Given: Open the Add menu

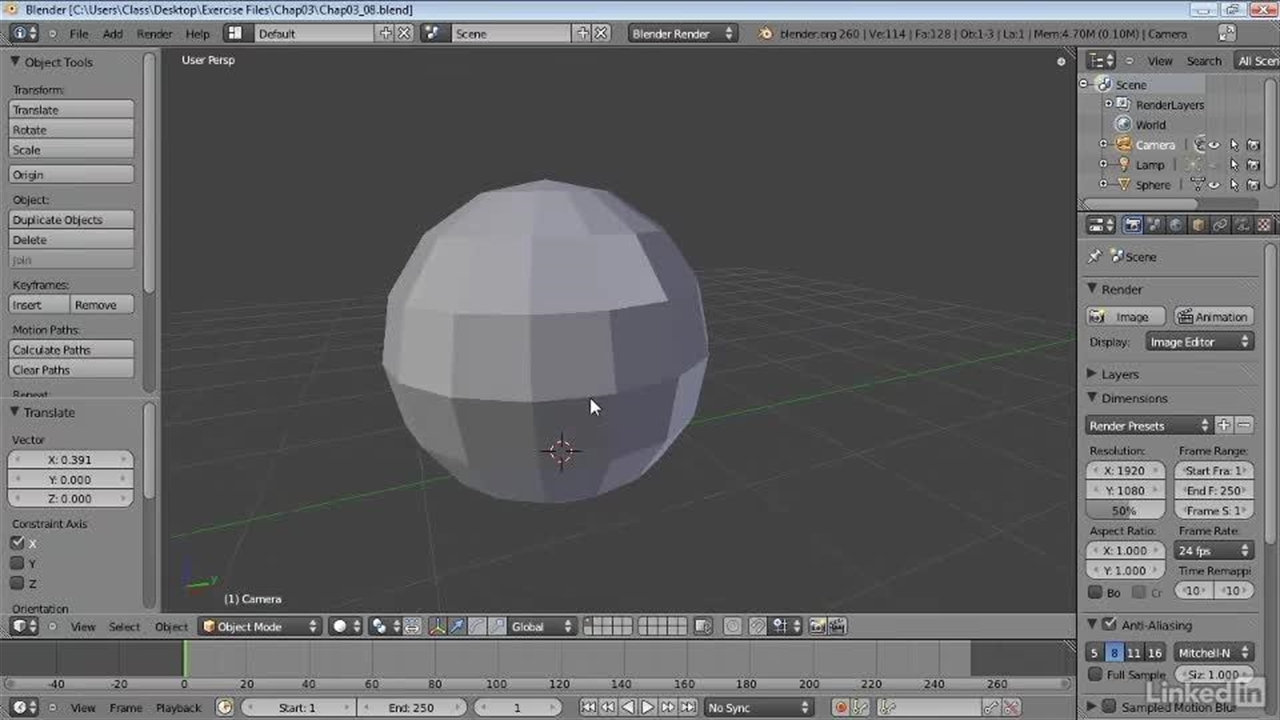Looking at the screenshot, I should tap(112, 33).
